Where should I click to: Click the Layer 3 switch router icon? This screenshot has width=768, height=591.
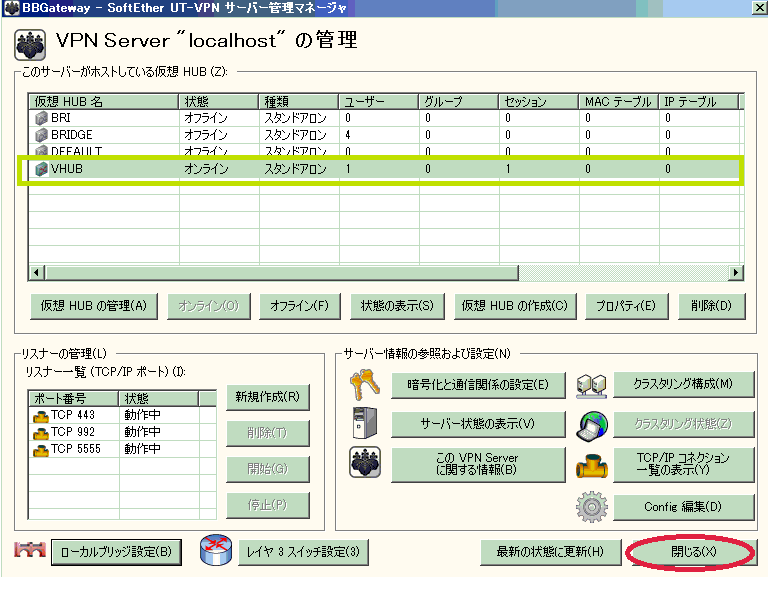(216, 550)
